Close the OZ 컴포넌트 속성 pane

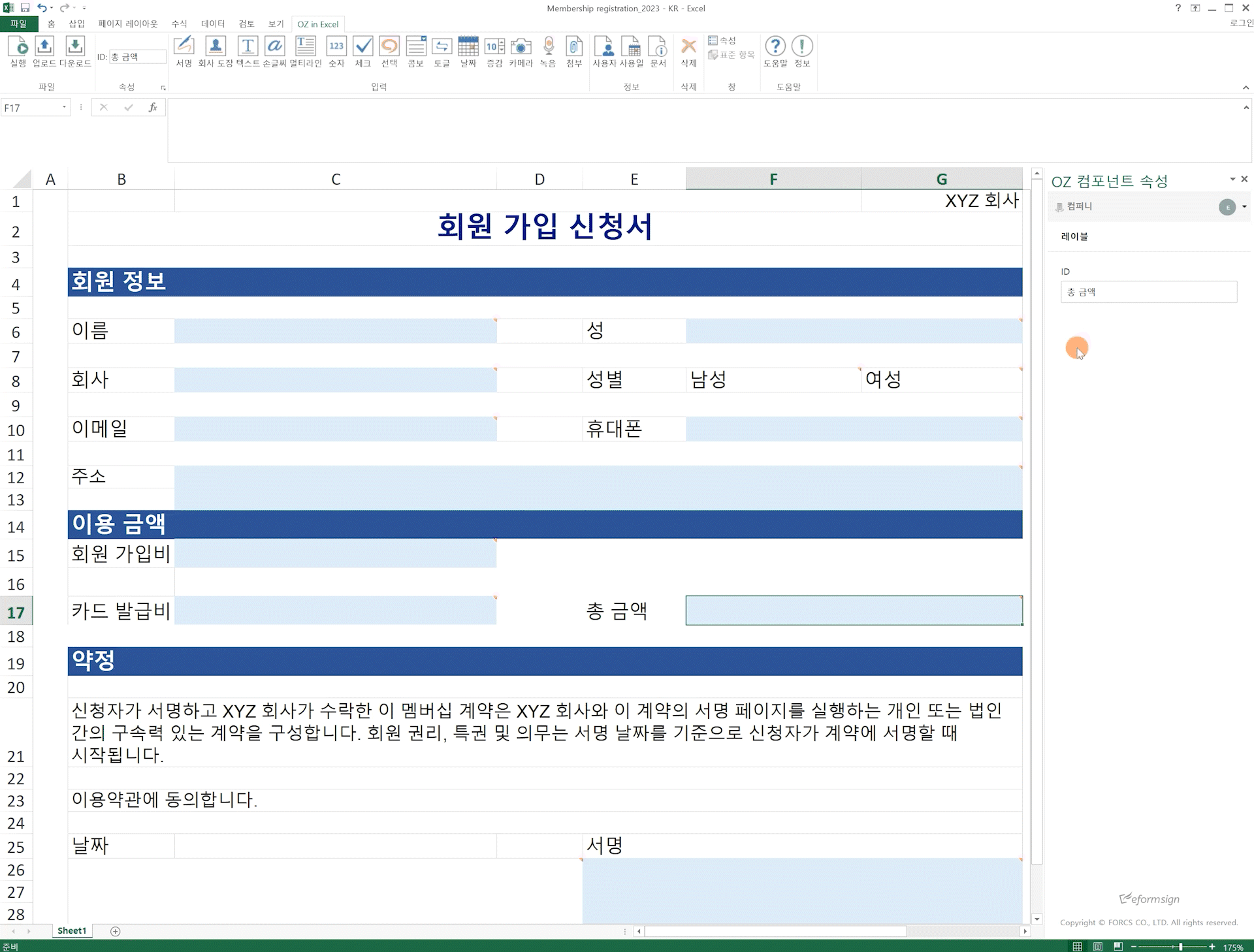click(x=1244, y=179)
